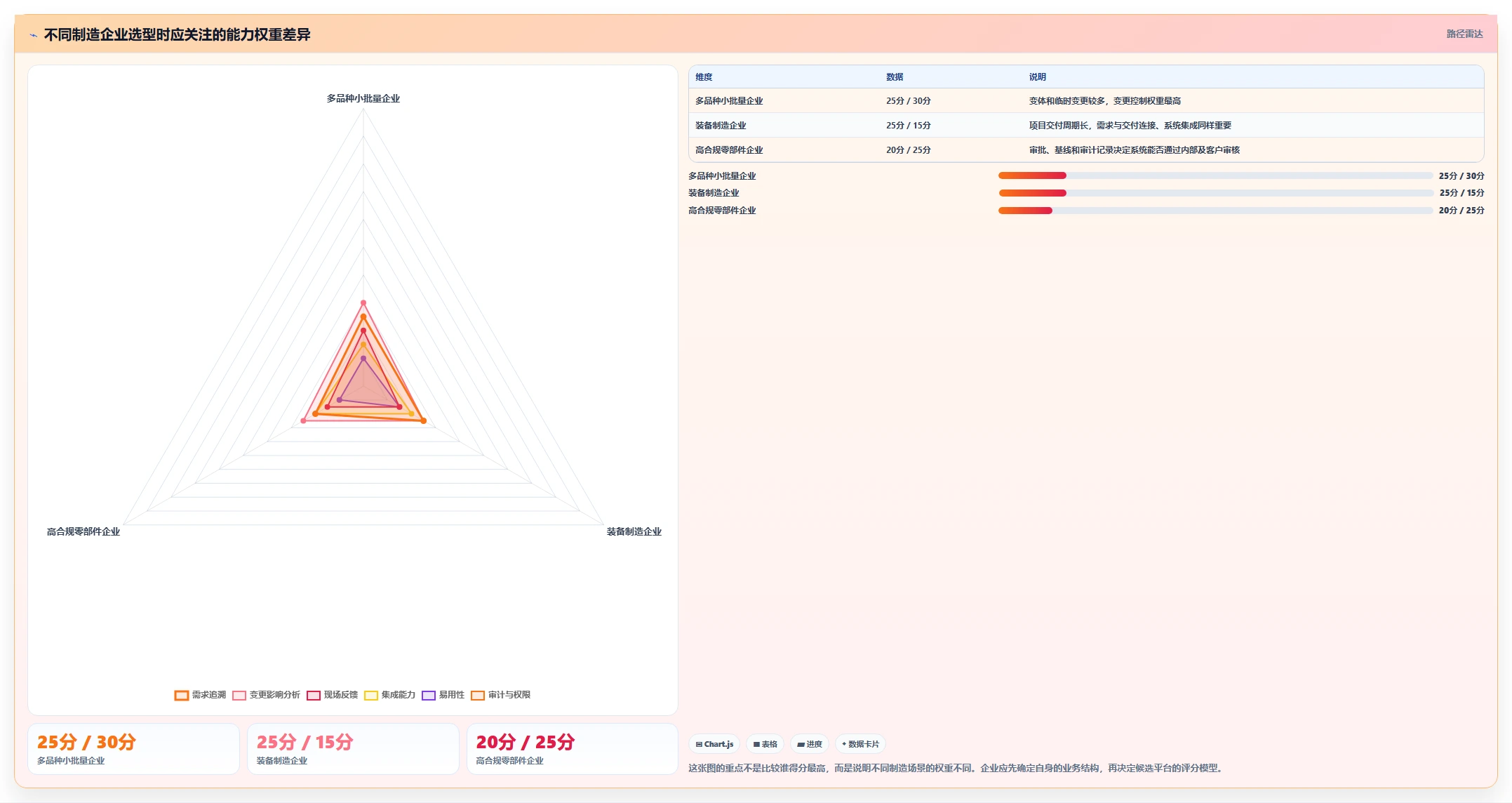Select the 进度 tag chip
The width and height of the screenshot is (1512, 803).
pyautogui.click(x=809, y=744)
